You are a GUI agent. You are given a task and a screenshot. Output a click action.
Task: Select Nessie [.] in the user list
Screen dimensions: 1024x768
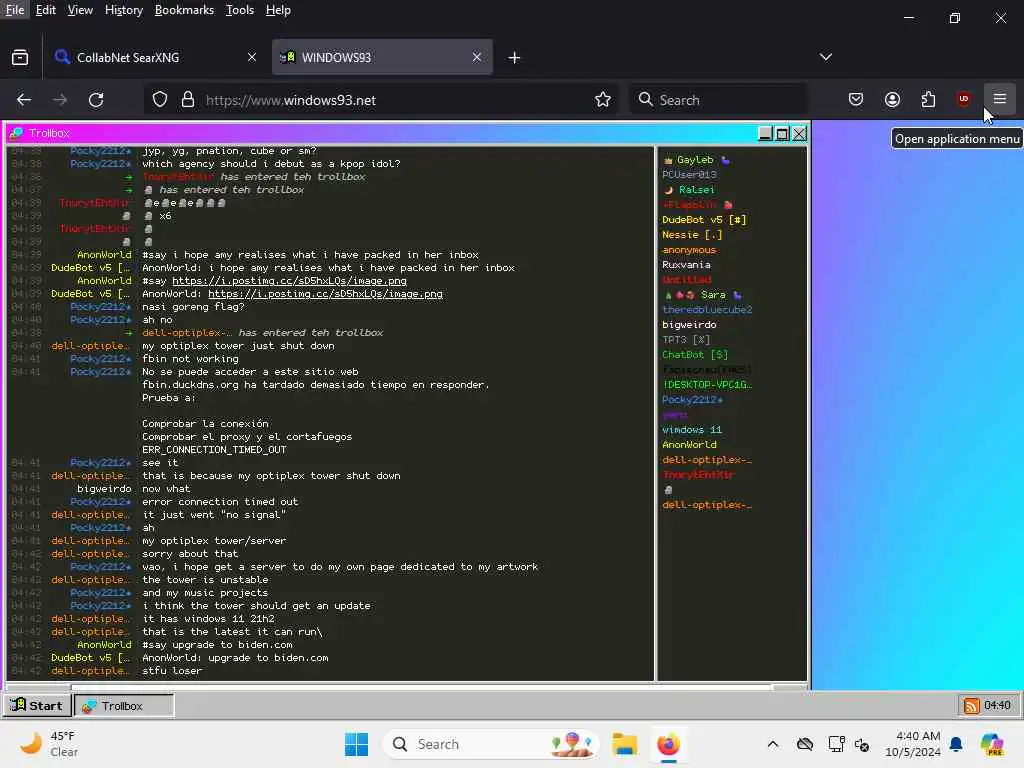(x=692, y=234)
